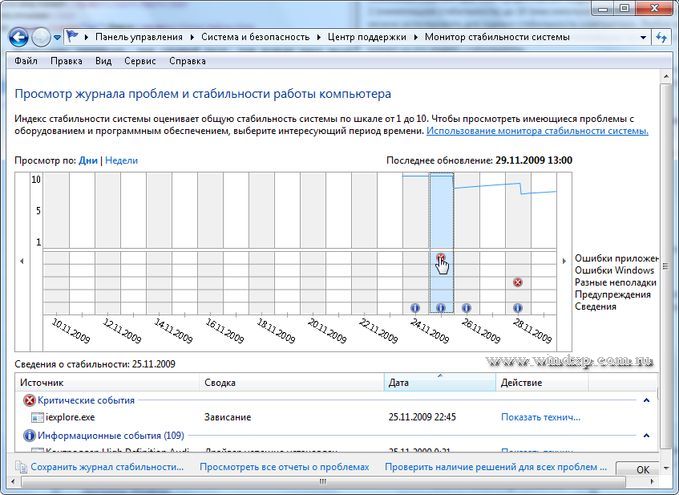The width and height of the screenshot is (679, 495).
Task: Select the Центр поддержки breadcrumb
Action: tap(367, 37)
